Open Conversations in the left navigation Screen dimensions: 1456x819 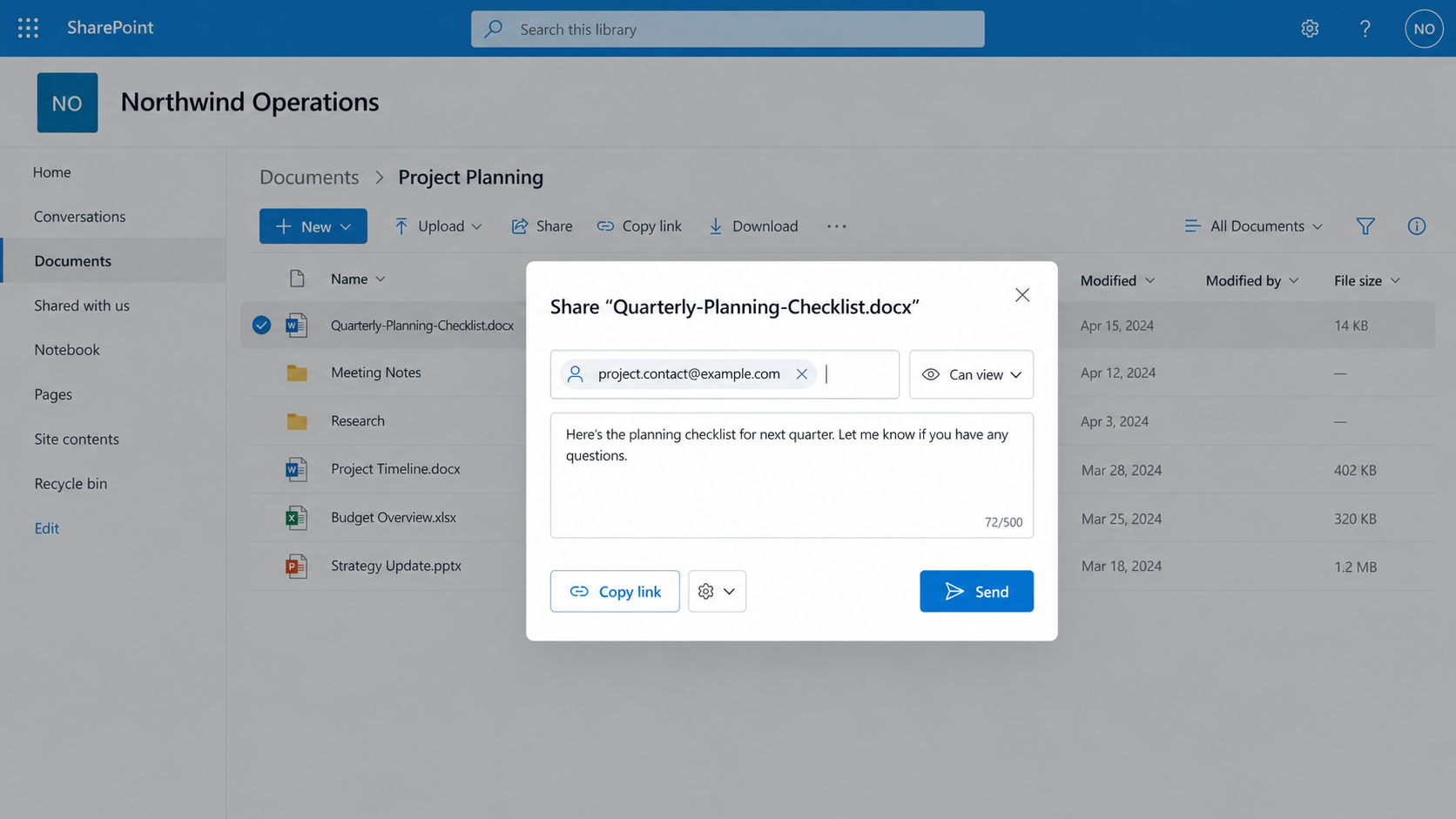80,217
